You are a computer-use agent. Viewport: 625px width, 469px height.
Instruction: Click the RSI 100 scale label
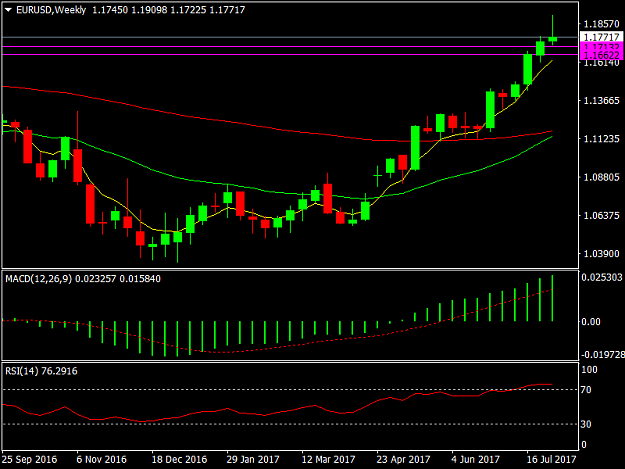[590, 370]
